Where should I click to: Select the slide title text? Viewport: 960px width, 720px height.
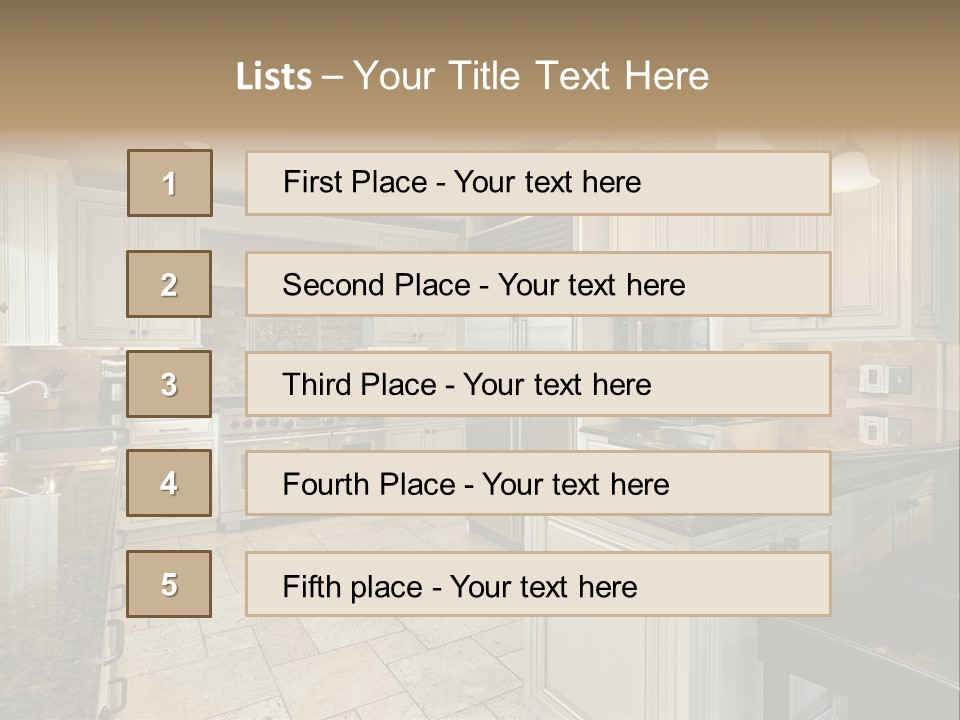[x=472, y=76]
